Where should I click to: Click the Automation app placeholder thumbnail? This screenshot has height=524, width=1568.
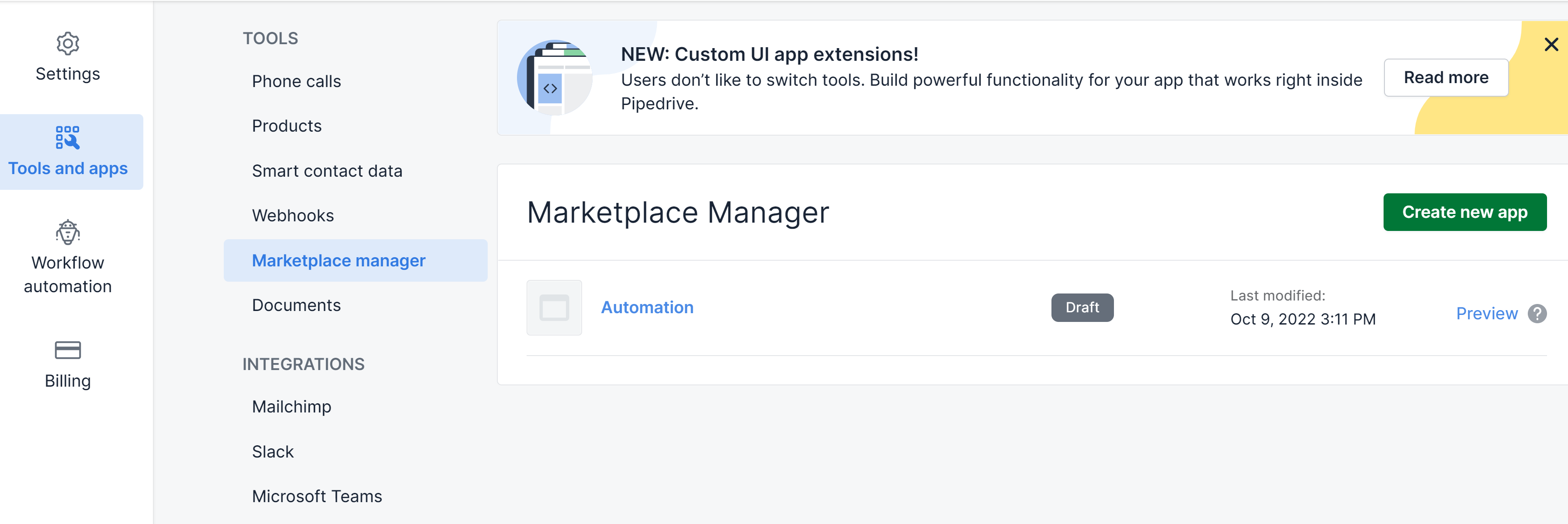[554, 307]
